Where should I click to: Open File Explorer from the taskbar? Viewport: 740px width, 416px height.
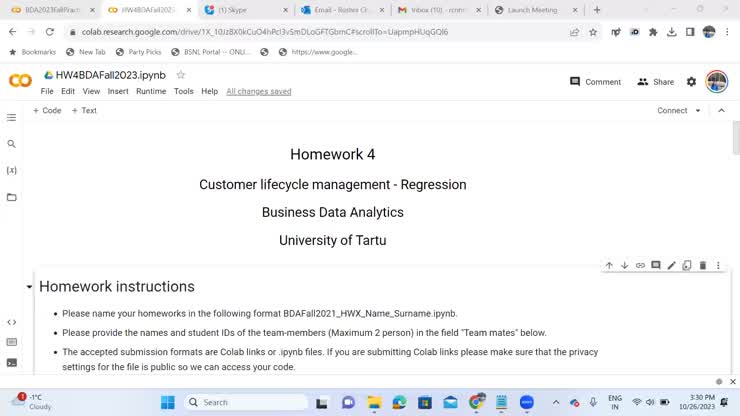pyautogui.click(x=374, y=402)
